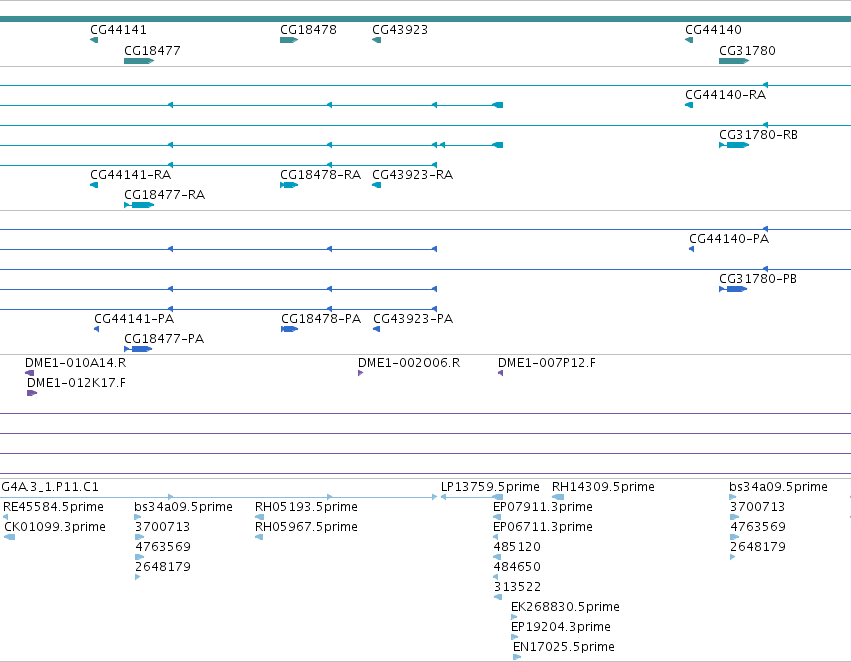The width and height of the screenshot is (851, 662).
Task: Select the EP19204.3prime label
Action: coord(561,627)
